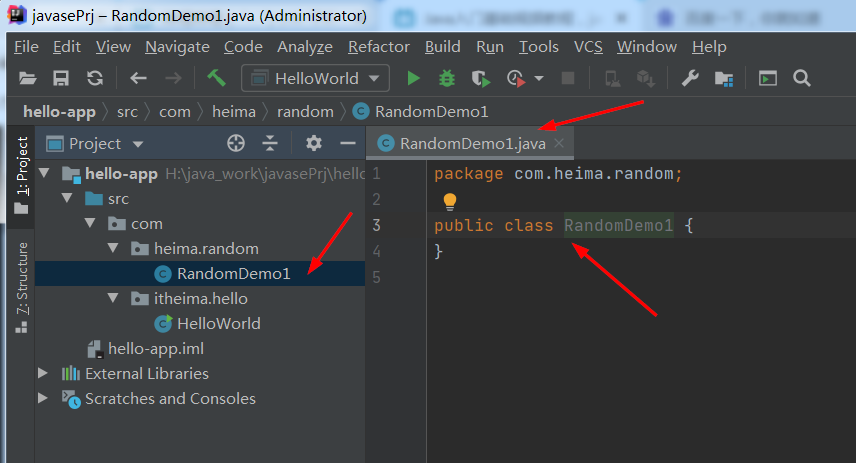This screenshot has width=856, height=463.
Task: Click src in the breadcrumb bar
Action: pos(127,112)
